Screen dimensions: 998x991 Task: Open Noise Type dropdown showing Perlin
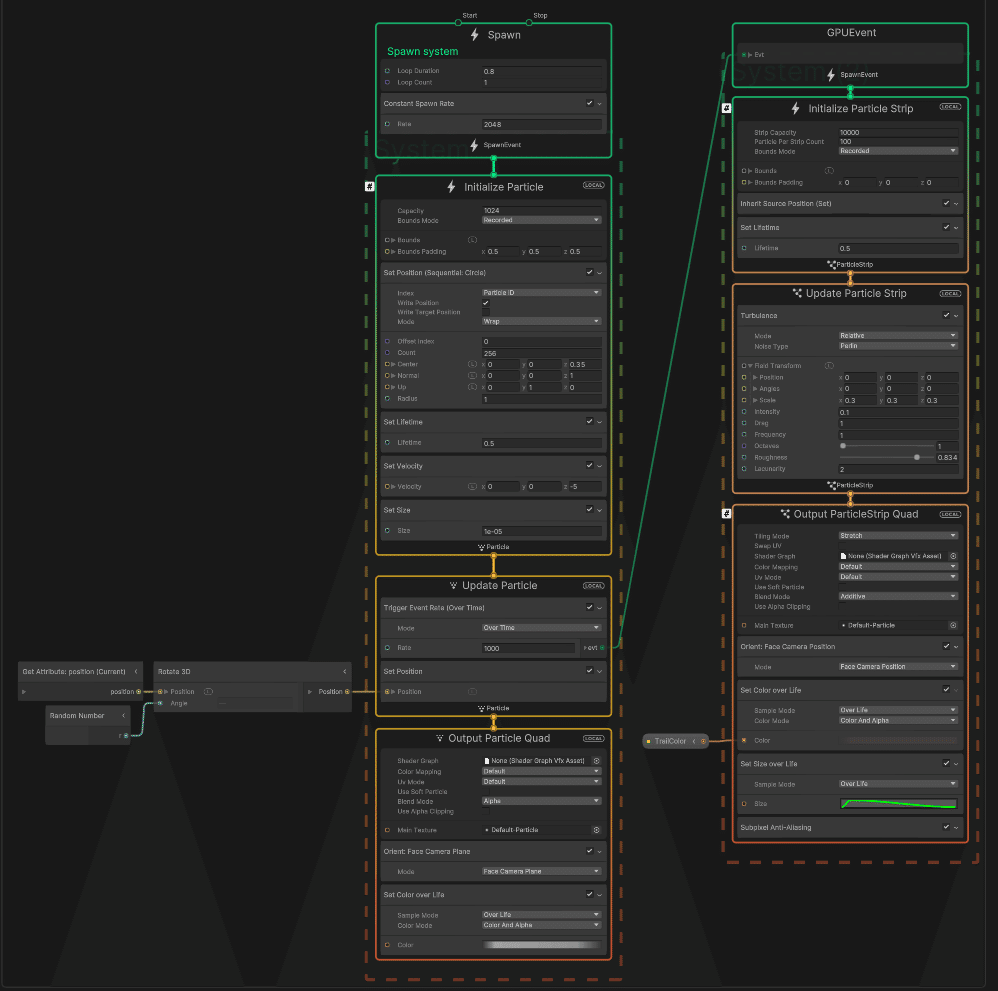click(x=899, y=346)
